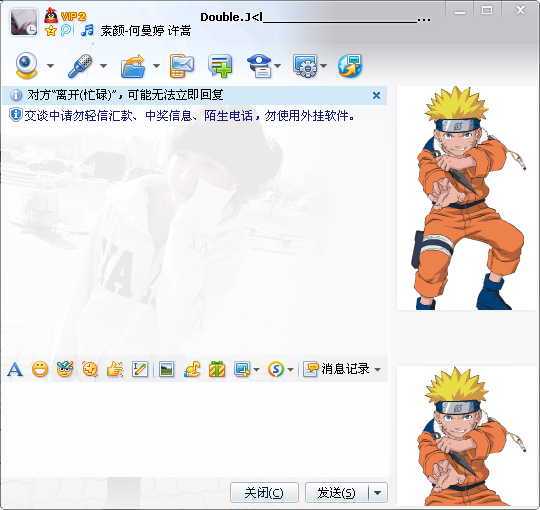Viewport: 540px width, 510px height.
Task: Minimize the chat window
Action: pos(460,12)
